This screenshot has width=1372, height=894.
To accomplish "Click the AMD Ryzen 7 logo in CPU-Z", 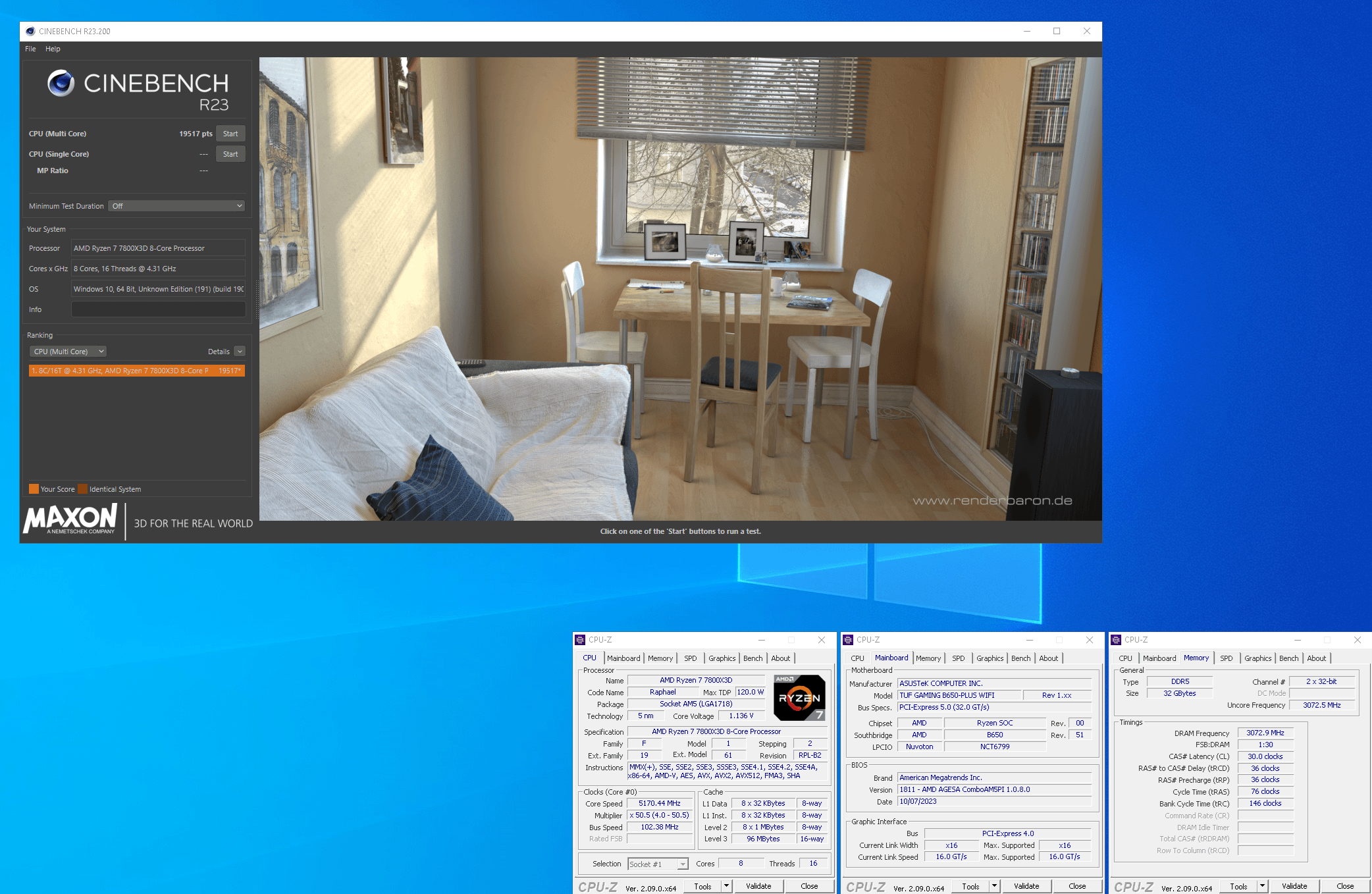I will click(799, 698).
